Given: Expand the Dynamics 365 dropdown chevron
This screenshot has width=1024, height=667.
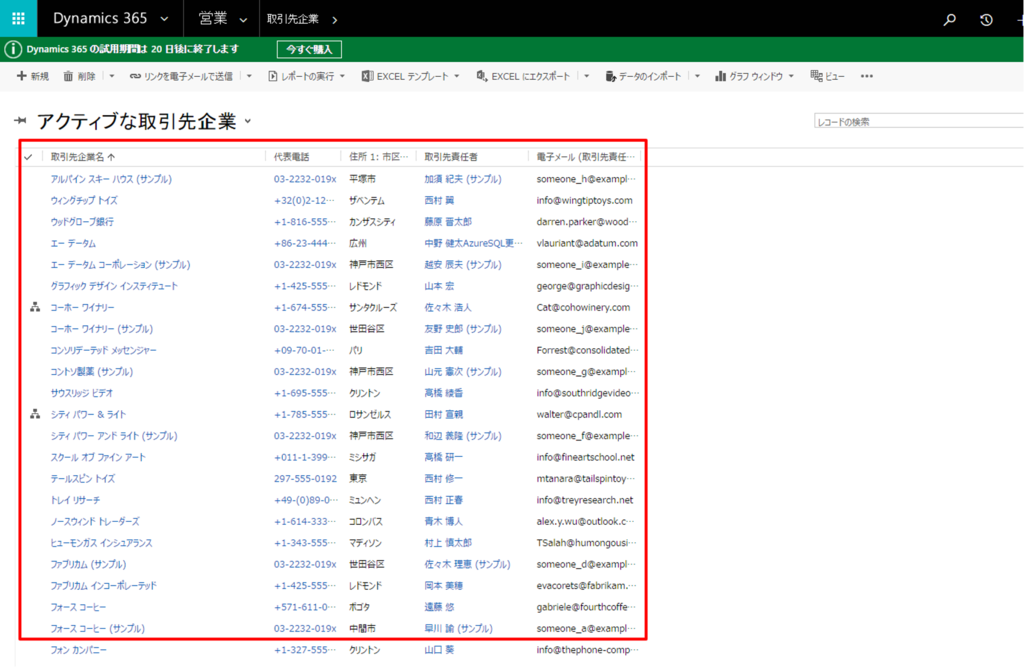Looking at the screenshot, I should [x=165, y=19].
